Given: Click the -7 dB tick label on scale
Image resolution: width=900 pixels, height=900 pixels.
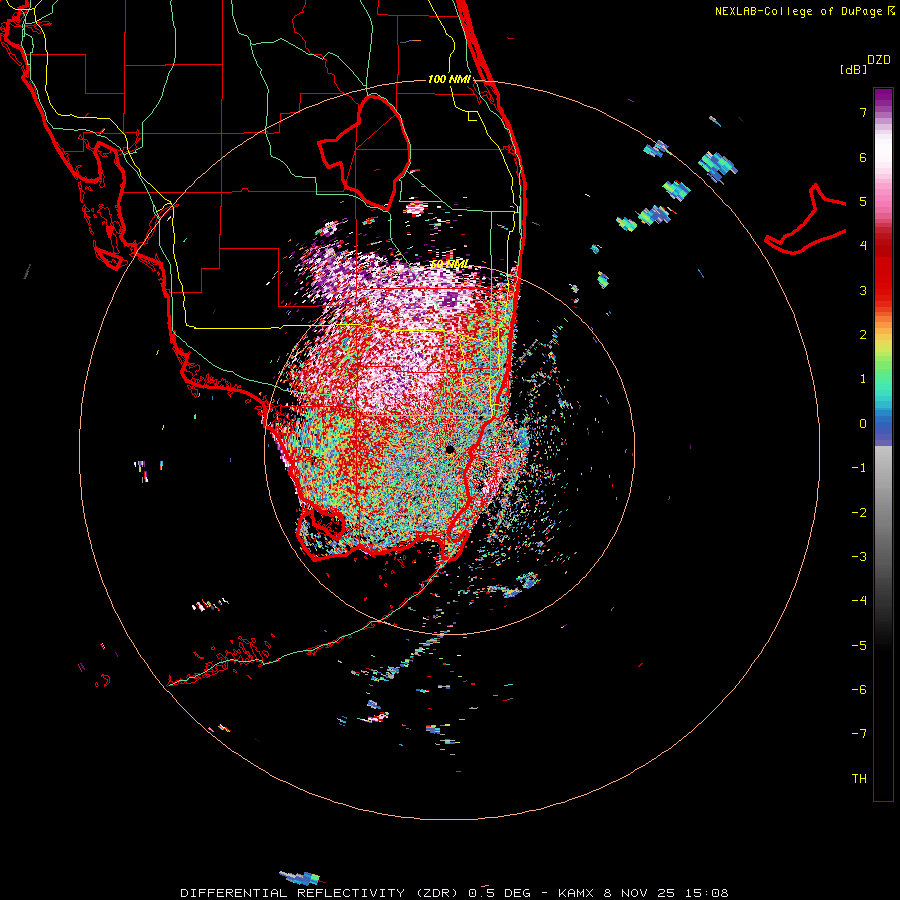Looking at the screenshot, I should click(859, 734).
